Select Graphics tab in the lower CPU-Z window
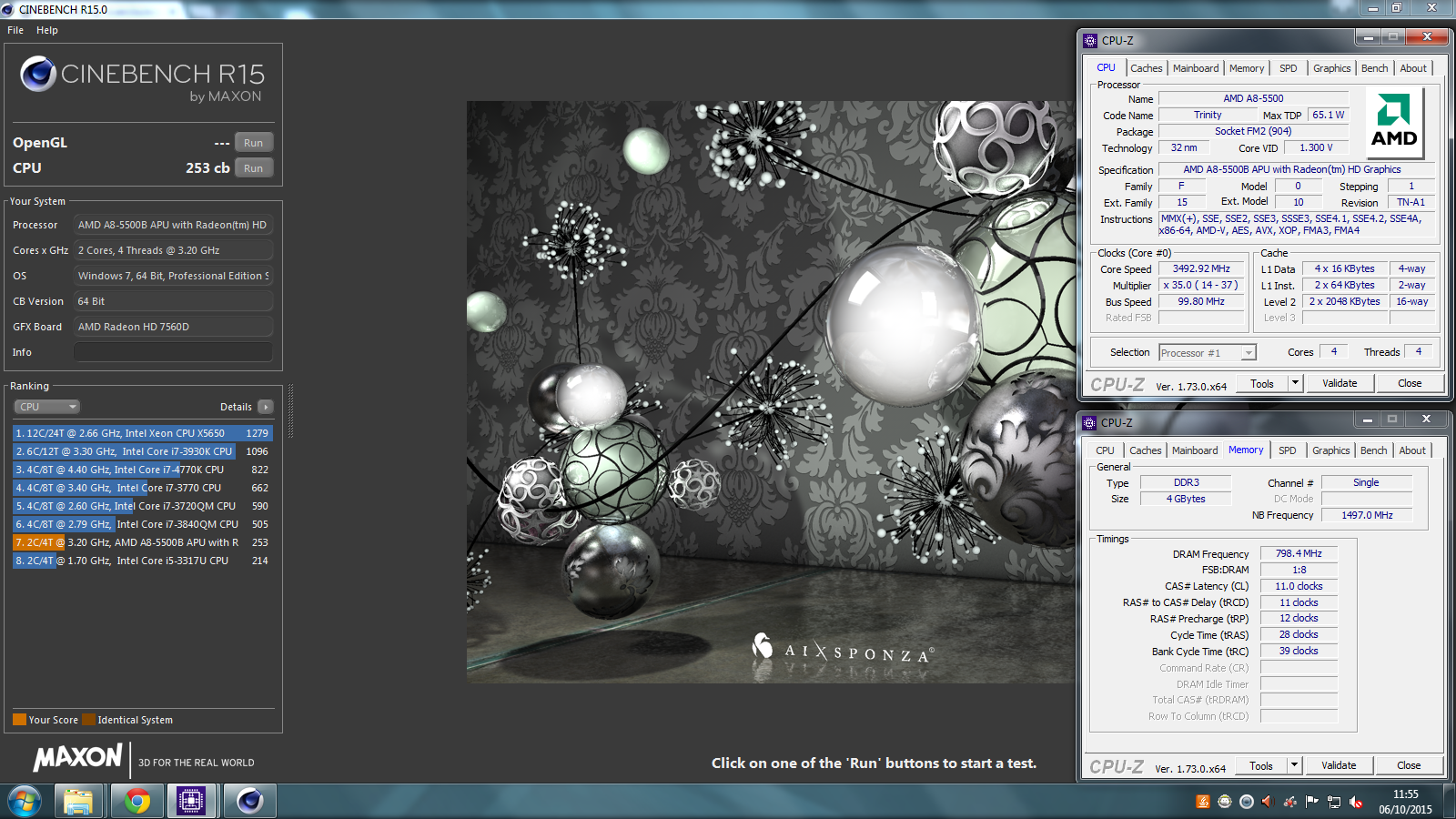Viewport: 1456px width, 819px height. coord(1330,450)
